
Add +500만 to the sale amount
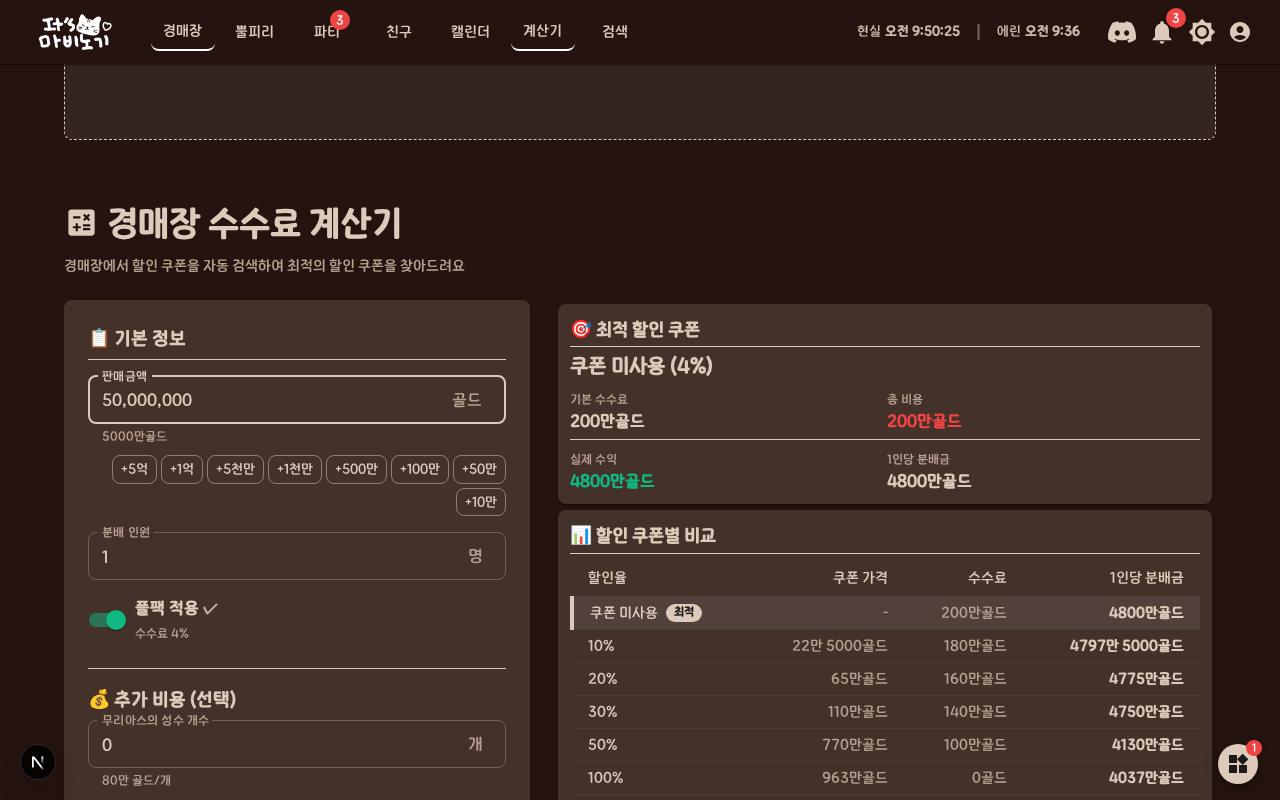point(356,469)
